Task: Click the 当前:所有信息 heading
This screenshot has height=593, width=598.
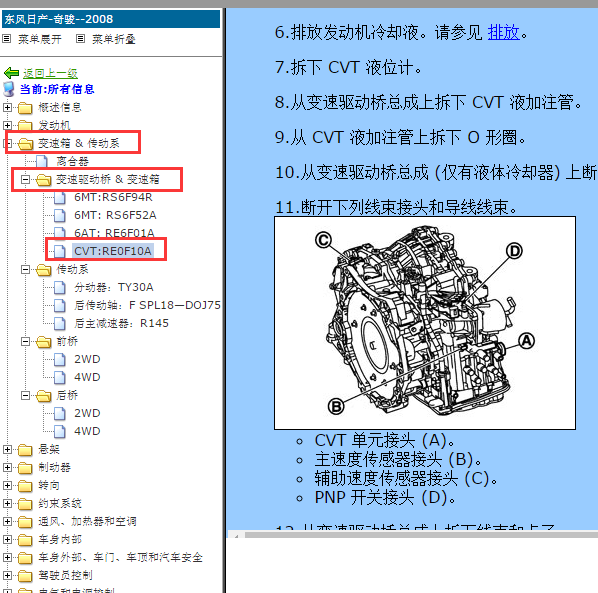Action: click(57, 89)
